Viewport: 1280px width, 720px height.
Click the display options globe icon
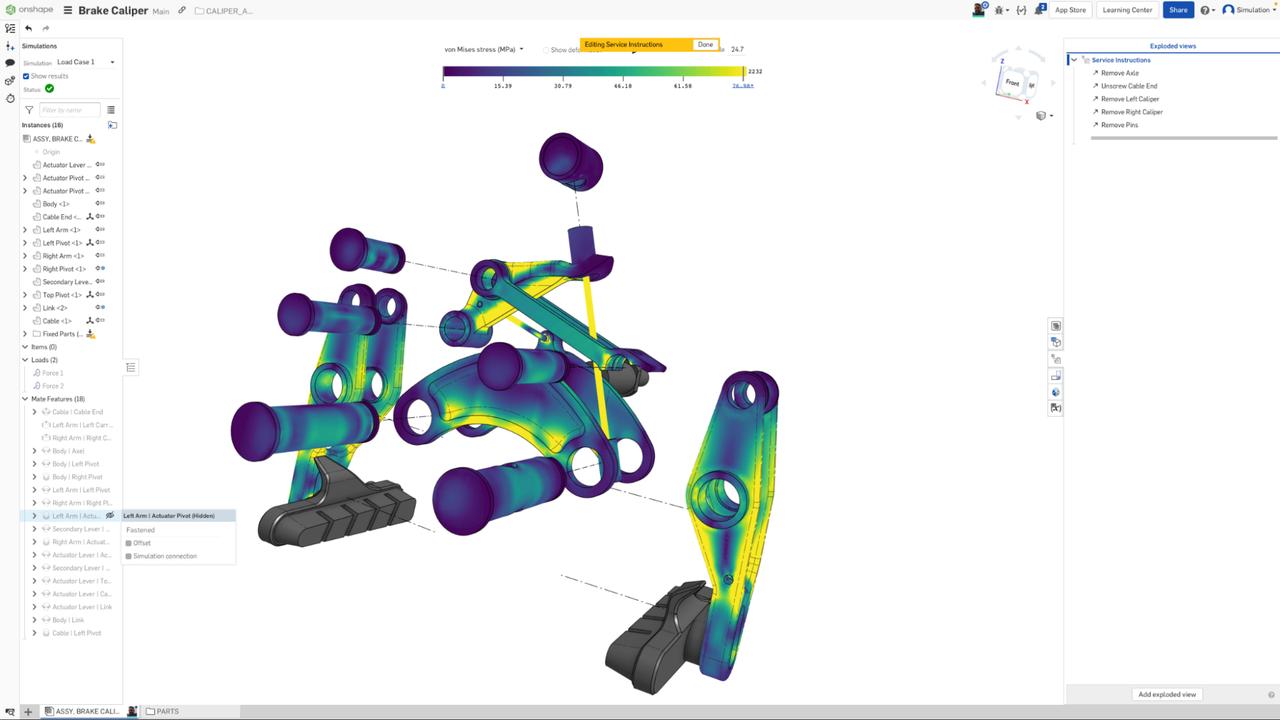pyautogui.click(x=1055, y=392)
